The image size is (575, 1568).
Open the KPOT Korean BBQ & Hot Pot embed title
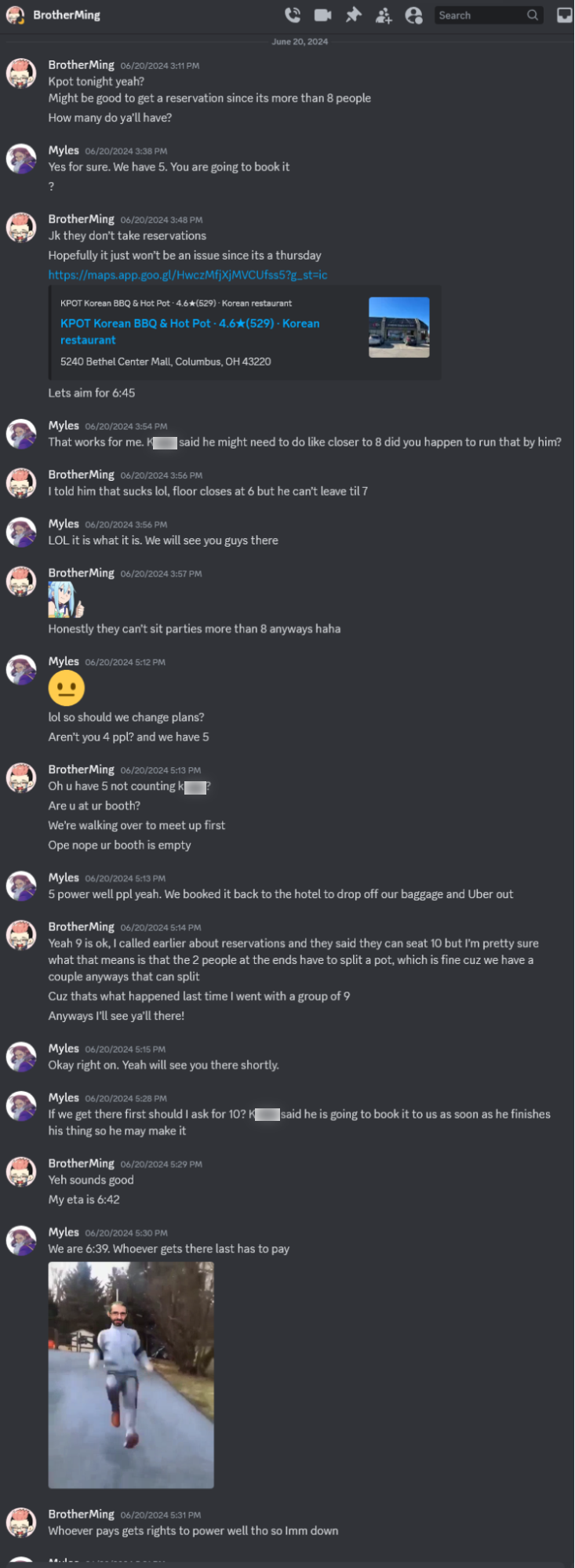coord(190,332)
